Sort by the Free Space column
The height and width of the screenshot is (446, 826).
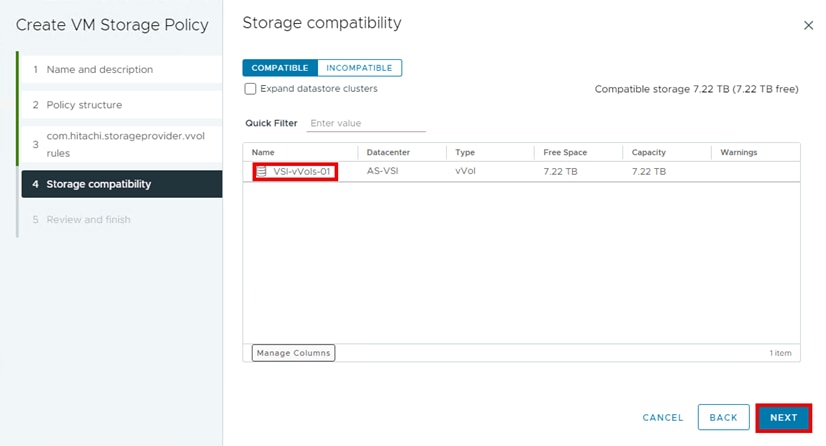tap(566, 152)
